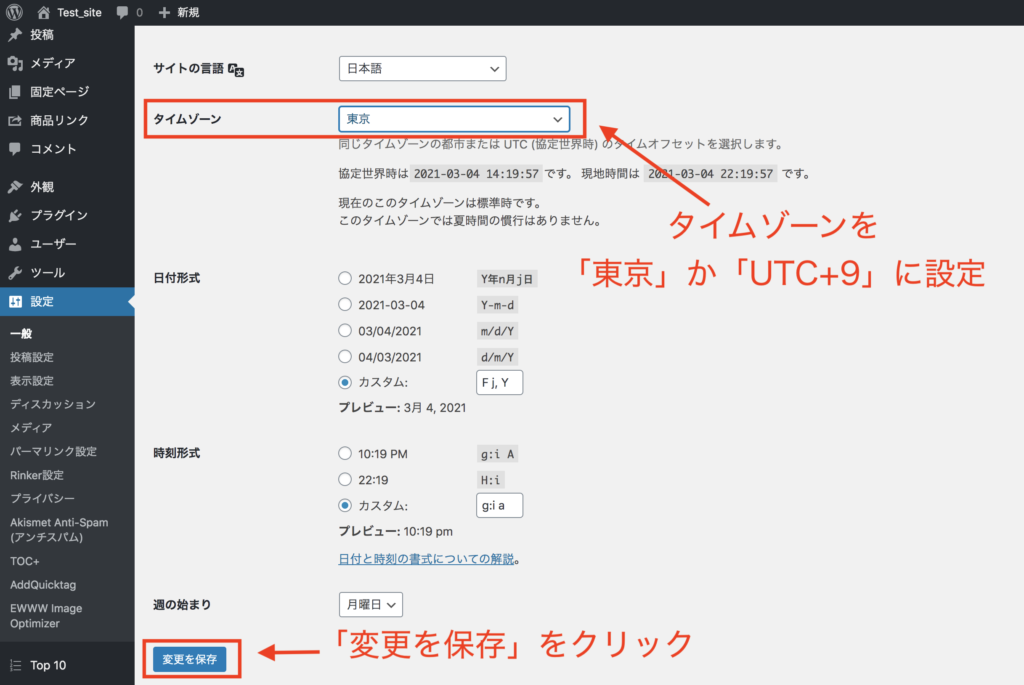Open the Test_site home icon
The image size is (1024, 685).
point(43,13)
